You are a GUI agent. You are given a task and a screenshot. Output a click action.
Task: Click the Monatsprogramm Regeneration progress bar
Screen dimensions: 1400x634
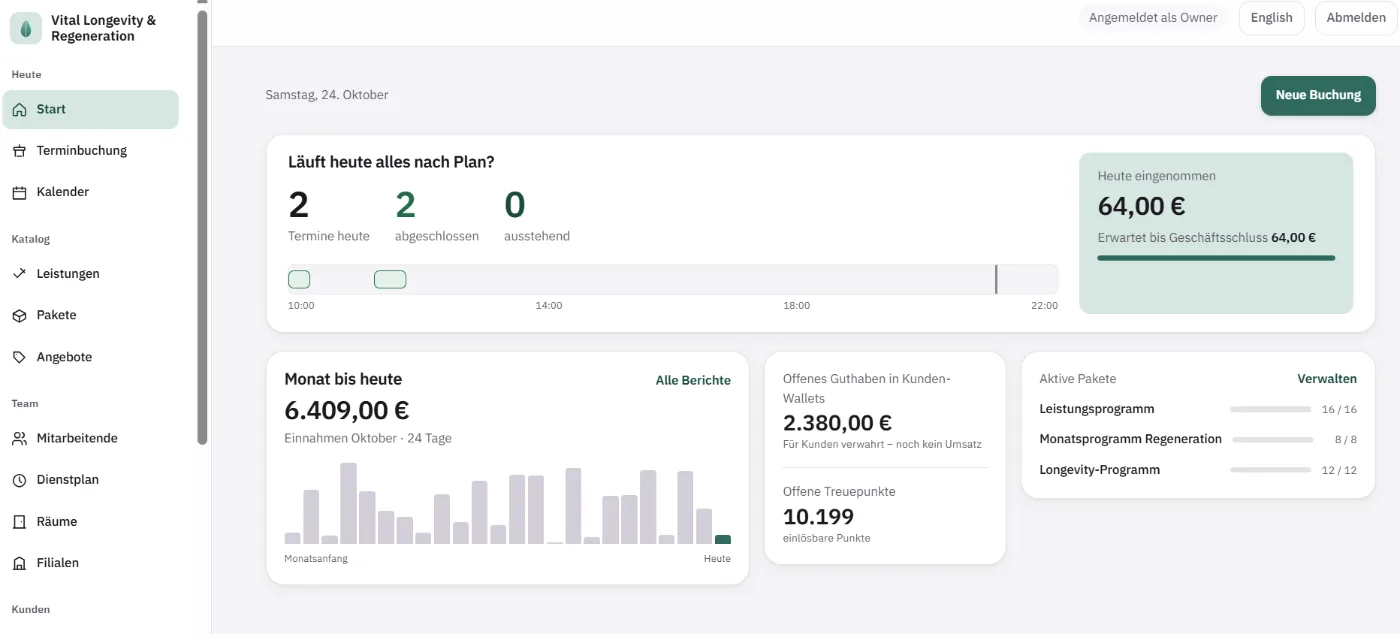click(x=1273, y=440)
